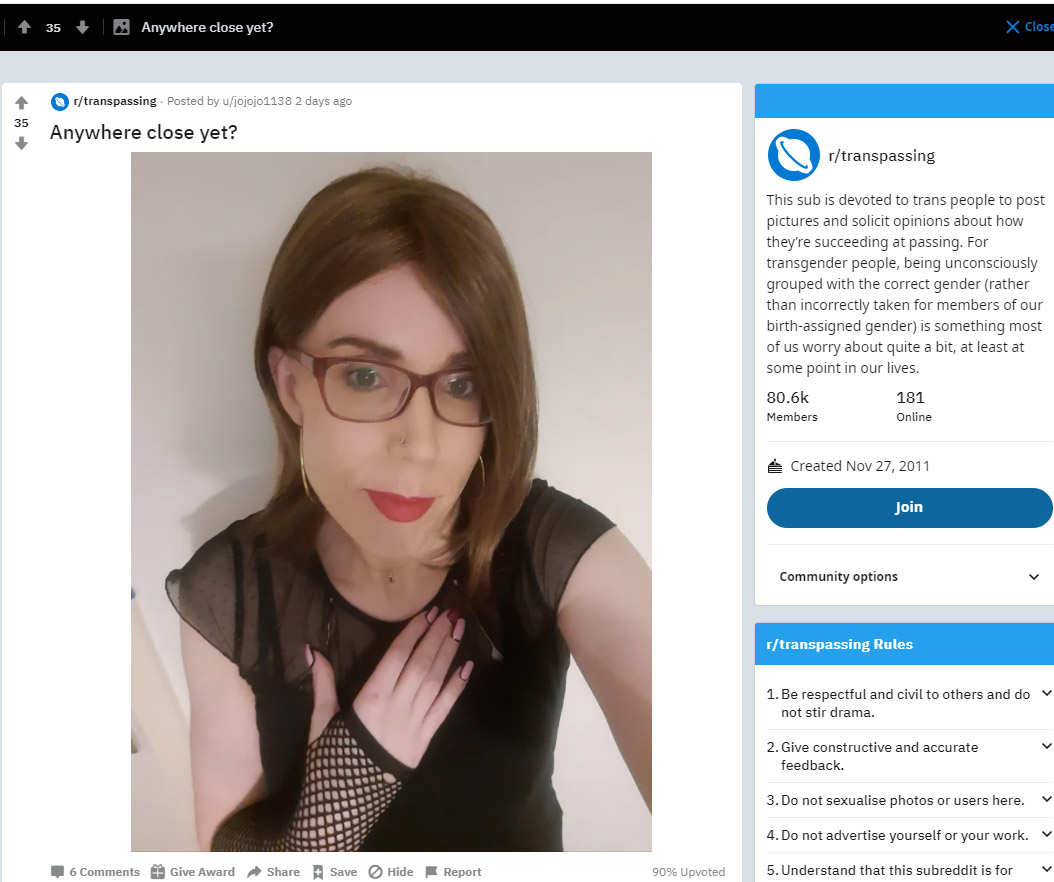
Task: Share the post
Action: click(x=274, y=871)
